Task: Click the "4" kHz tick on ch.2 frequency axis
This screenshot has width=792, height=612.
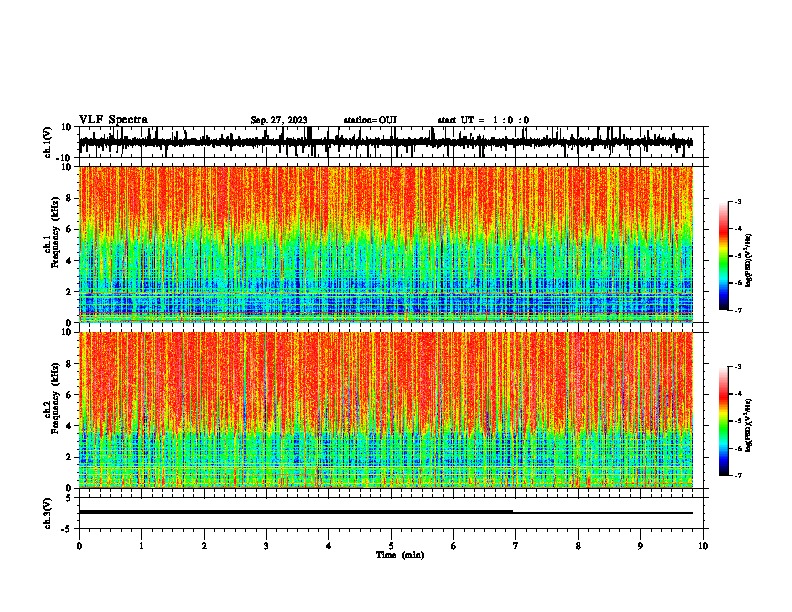Action: (x=70, y=426)
